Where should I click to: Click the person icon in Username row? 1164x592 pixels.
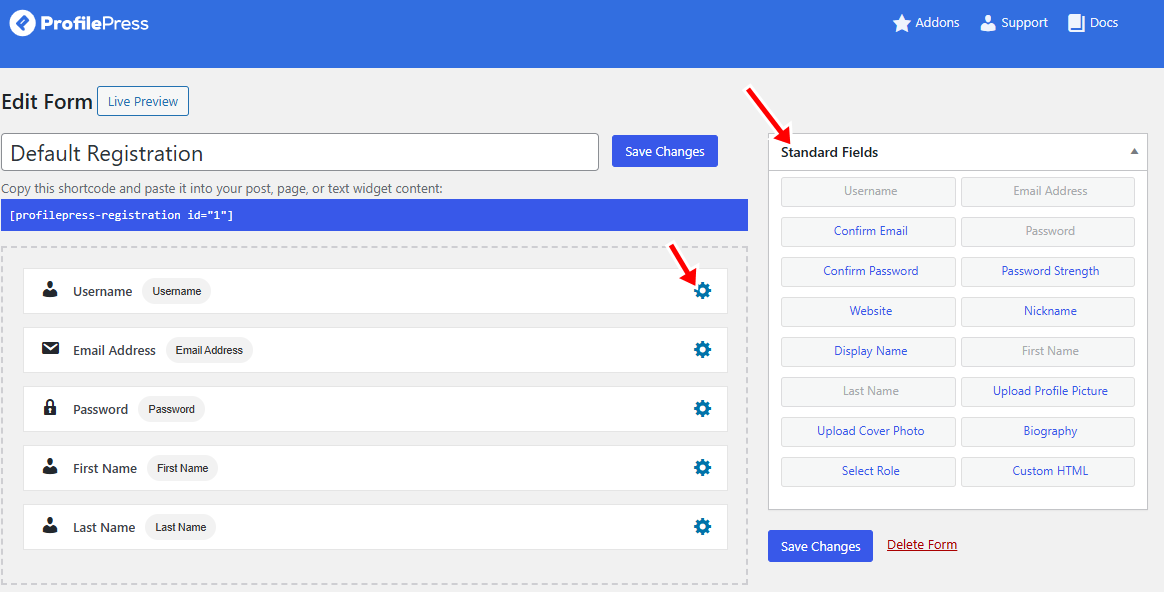[50, 290]
